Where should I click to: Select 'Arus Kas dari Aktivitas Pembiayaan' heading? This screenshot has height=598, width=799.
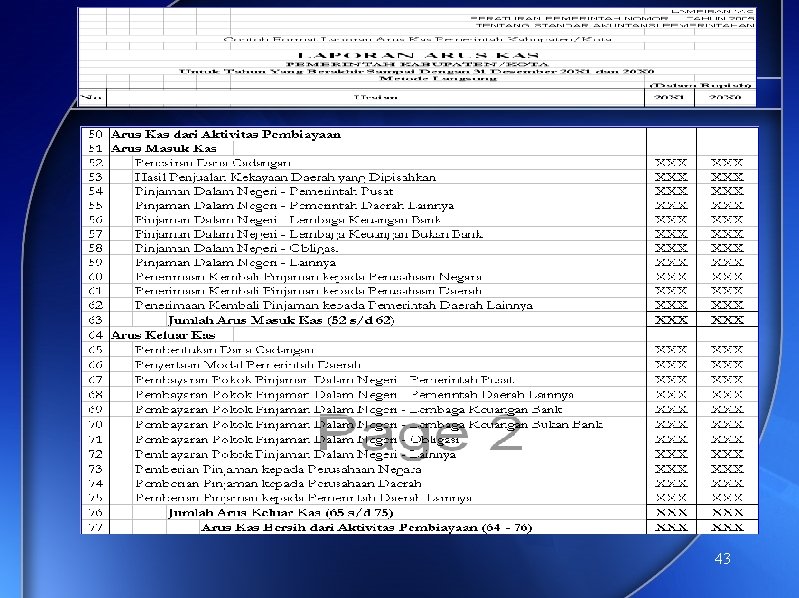226,134
